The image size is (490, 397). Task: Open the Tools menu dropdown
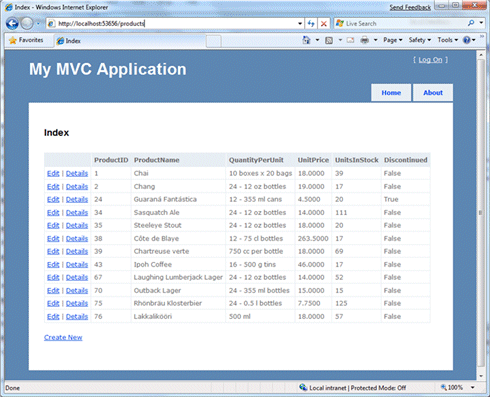(448, 40)
